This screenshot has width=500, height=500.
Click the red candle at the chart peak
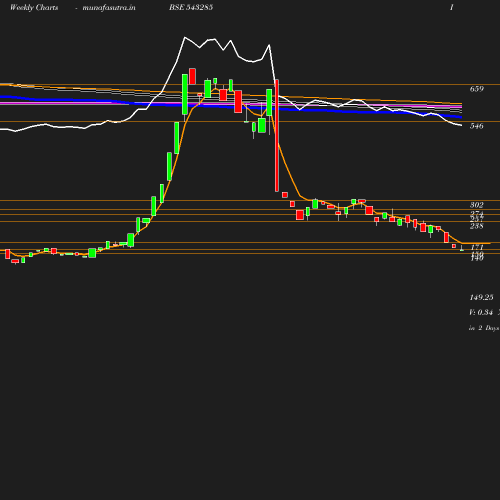[192, 76]
